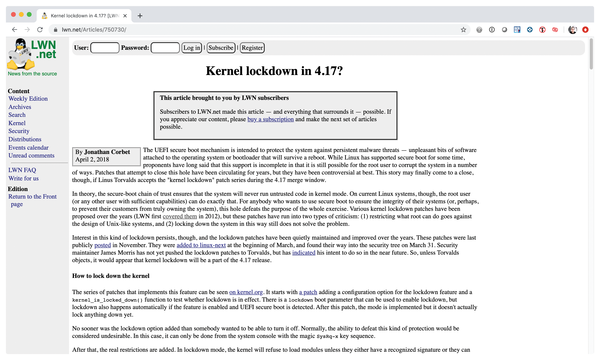600x360 pixels.
Task: Open the Kernel sidebar link
Action: click(17, 123)
